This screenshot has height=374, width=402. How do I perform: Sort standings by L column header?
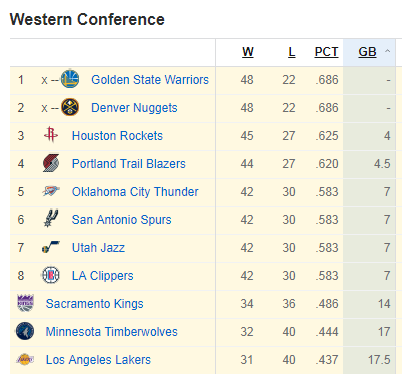292,52
